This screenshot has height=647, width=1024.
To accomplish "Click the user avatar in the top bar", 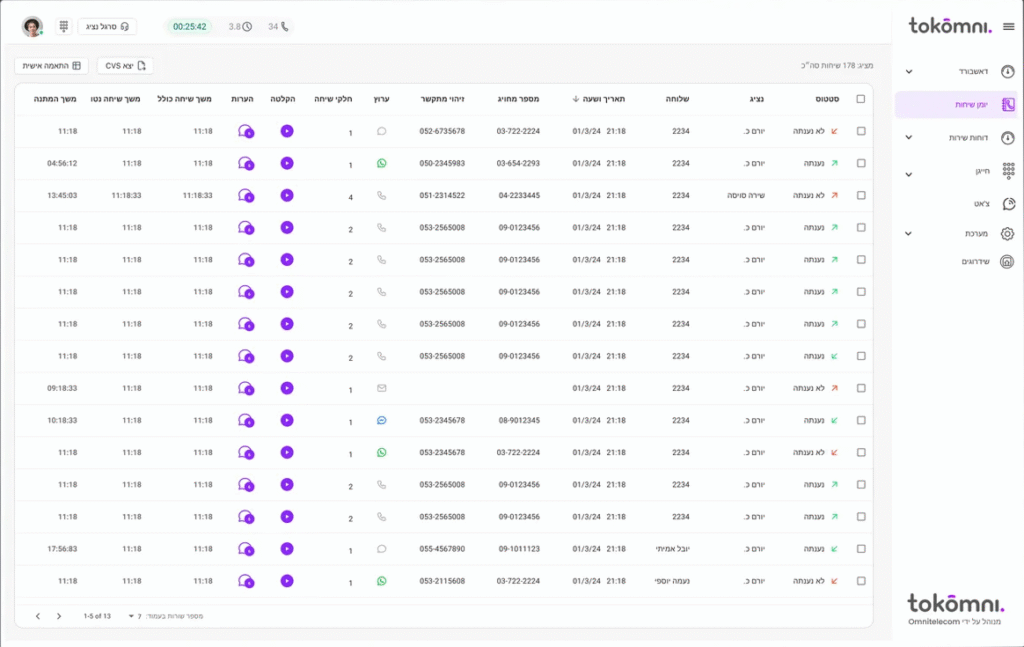I will [x=33, y=27].
